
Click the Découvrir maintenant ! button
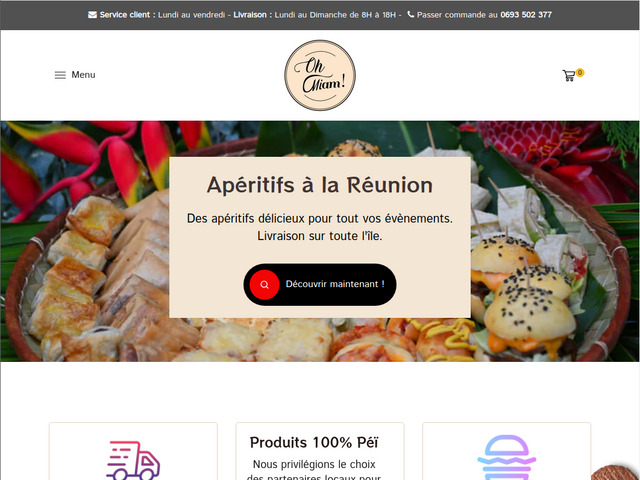click(x=320, y=284)
